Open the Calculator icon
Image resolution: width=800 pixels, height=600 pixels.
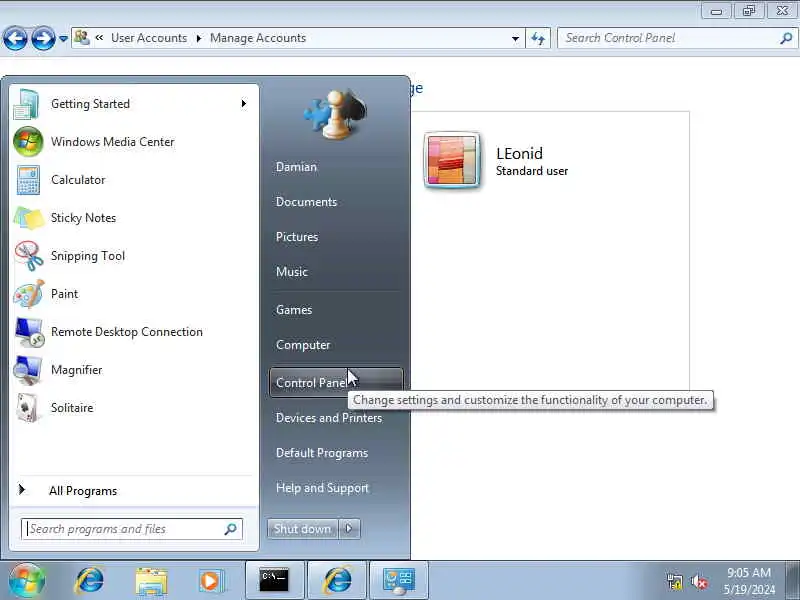pos(28,180)
